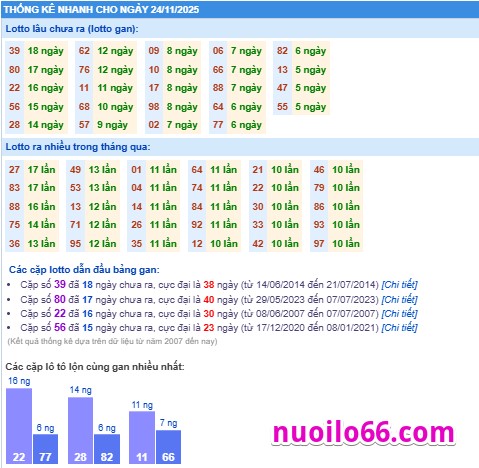Open Chi tiết link for cặp số 22

(x=399, y=313)
